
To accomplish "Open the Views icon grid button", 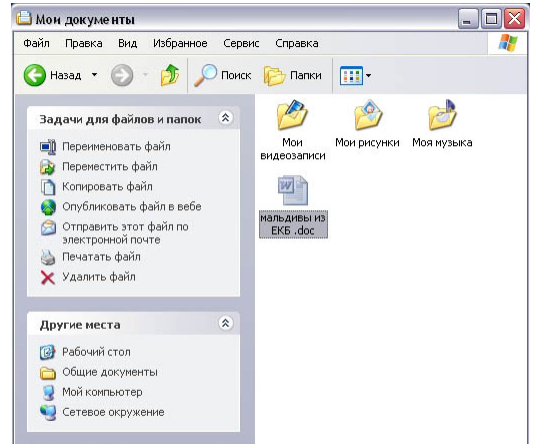I will pos(351,75).
